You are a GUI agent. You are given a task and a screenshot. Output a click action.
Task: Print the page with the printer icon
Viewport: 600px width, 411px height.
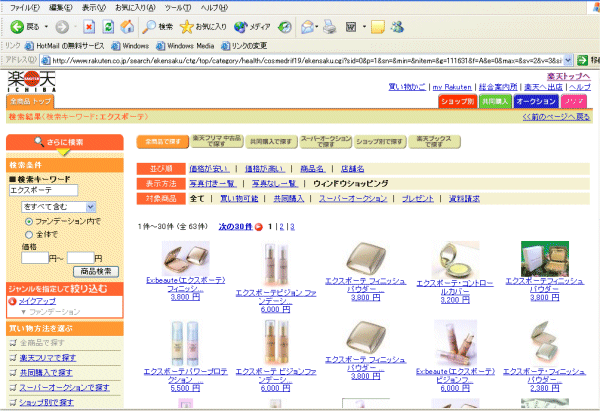(329, 27)
